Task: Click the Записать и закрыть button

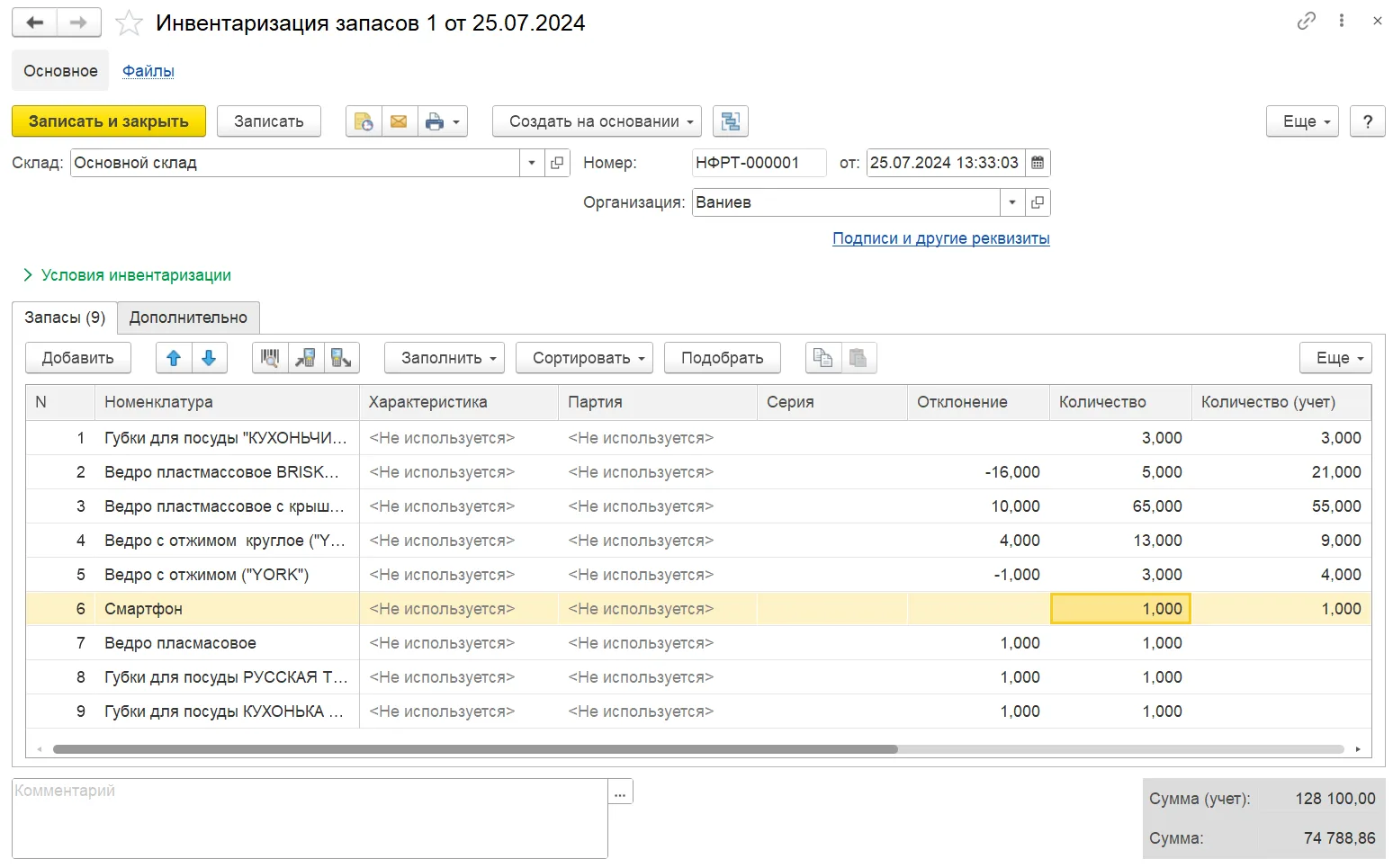Action: pyautogui.click(x=109, y=121)
